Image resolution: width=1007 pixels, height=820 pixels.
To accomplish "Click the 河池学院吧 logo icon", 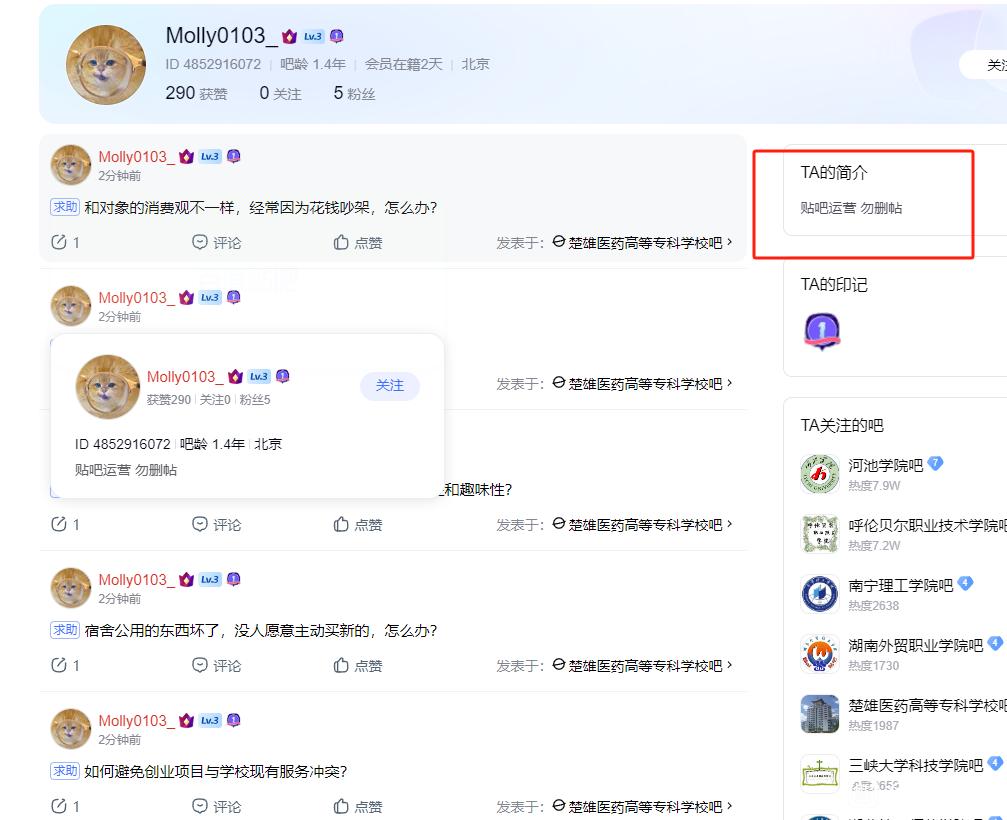I will (x=820, y=474).
